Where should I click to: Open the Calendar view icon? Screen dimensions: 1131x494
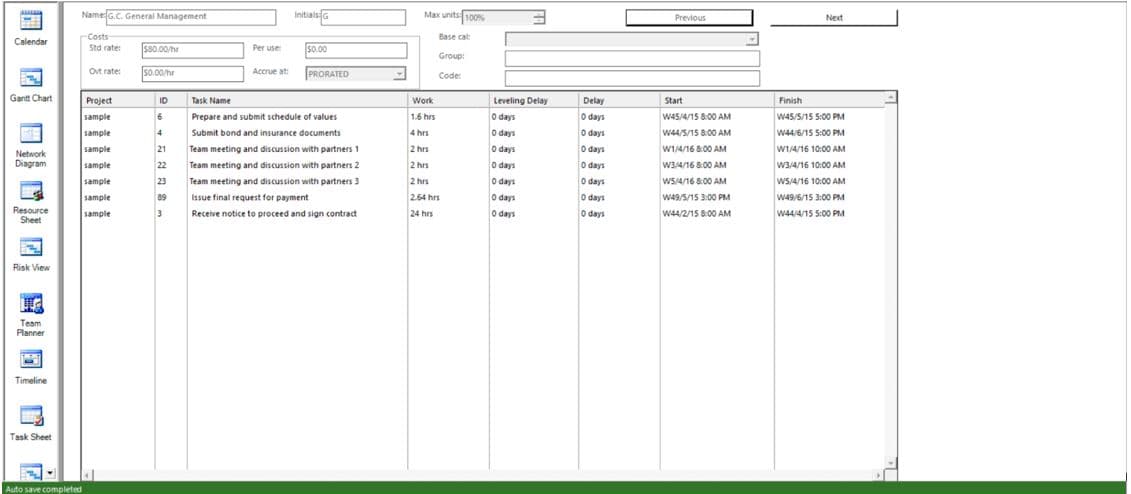coord(31,20)
